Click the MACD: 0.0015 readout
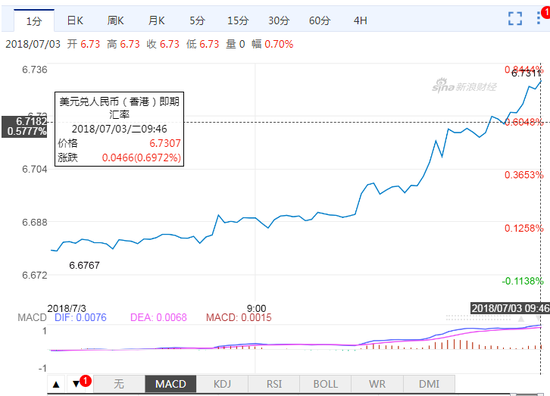 pyautogui.click(x=239, y=317)
